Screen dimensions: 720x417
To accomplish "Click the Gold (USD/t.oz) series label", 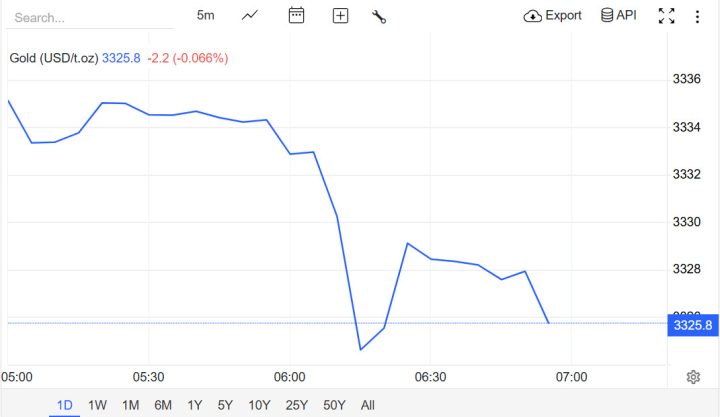I will click(x=54, y=58).
